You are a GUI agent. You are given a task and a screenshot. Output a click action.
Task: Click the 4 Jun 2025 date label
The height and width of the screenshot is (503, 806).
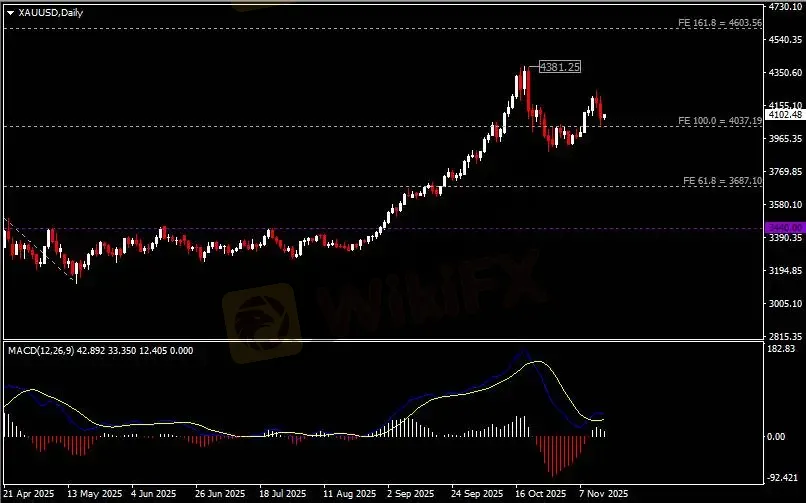coord(154,494)
